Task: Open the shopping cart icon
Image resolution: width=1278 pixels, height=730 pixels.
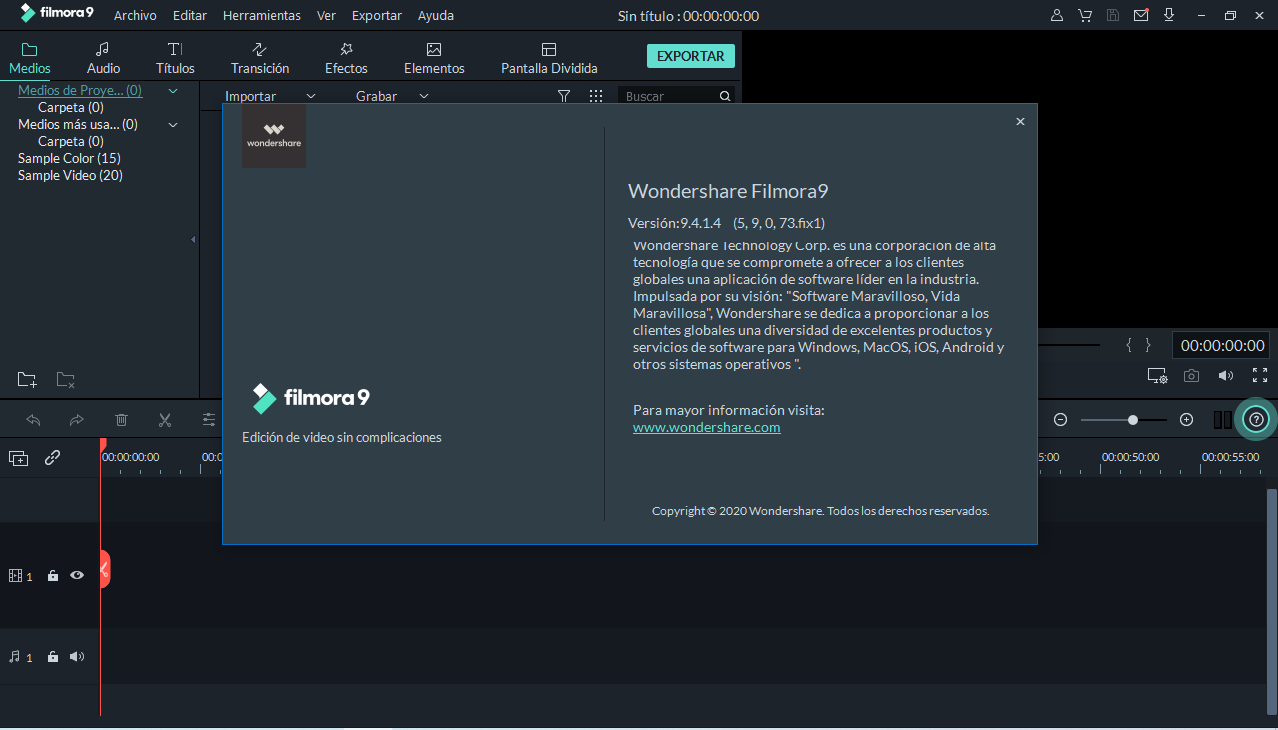Action: click(1085, 16)
